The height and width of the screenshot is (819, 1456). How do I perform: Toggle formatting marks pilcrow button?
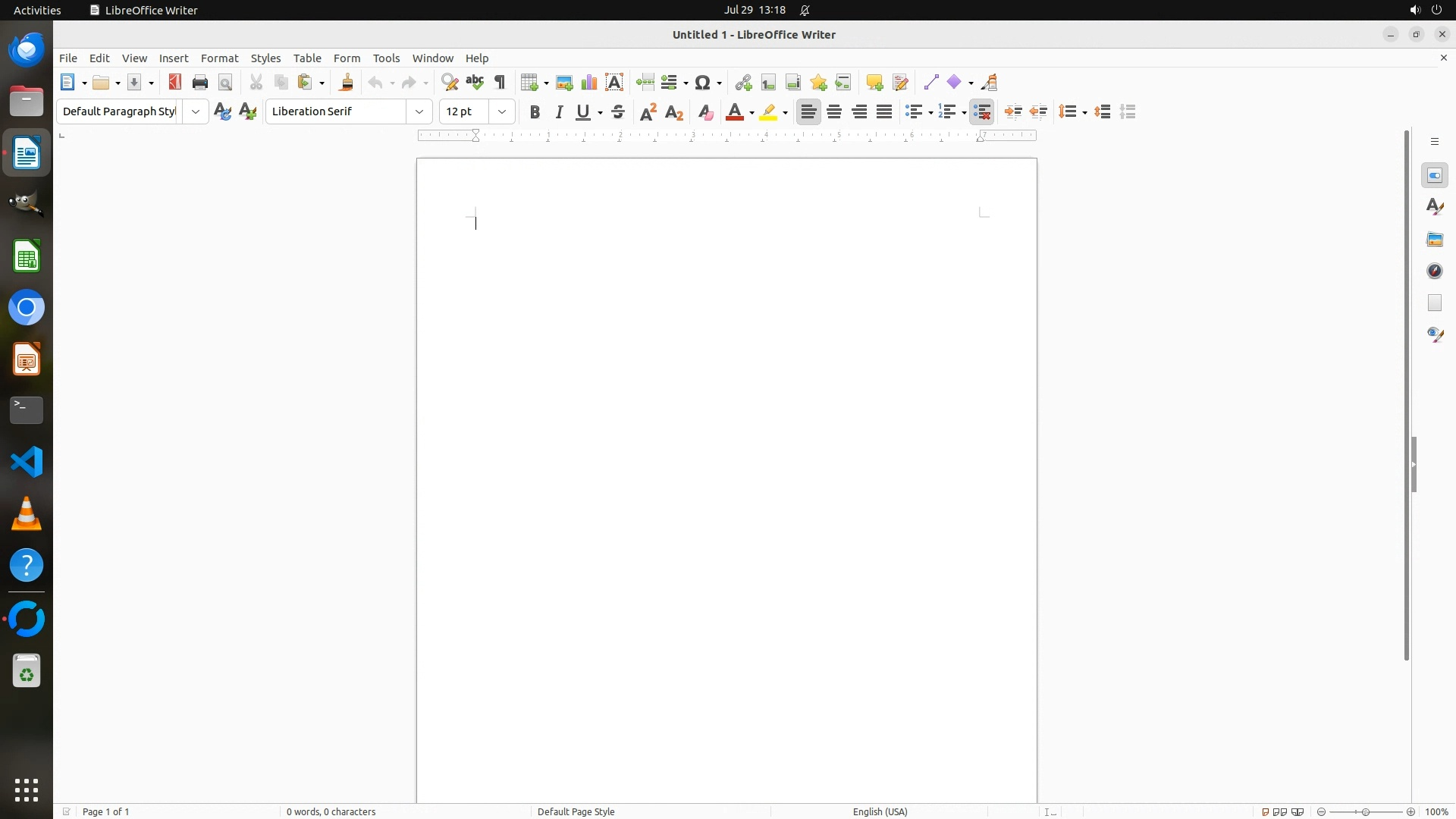click(x=500, y=83)
